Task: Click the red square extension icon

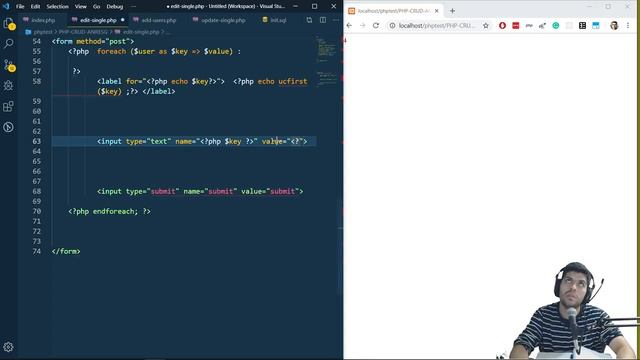Action: pos(516,25)
